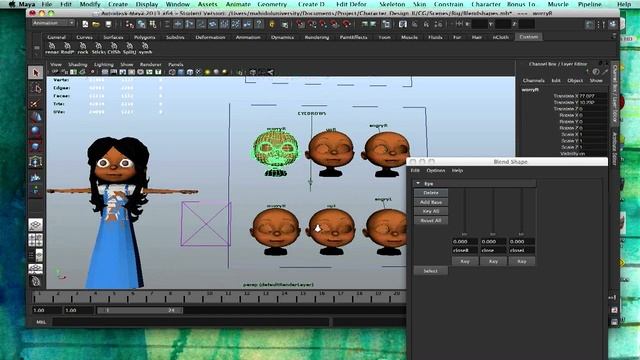This screenshot has height=360, width=640.
Task: Run the 'Sticks' custom shelf script
Action: 98,49
